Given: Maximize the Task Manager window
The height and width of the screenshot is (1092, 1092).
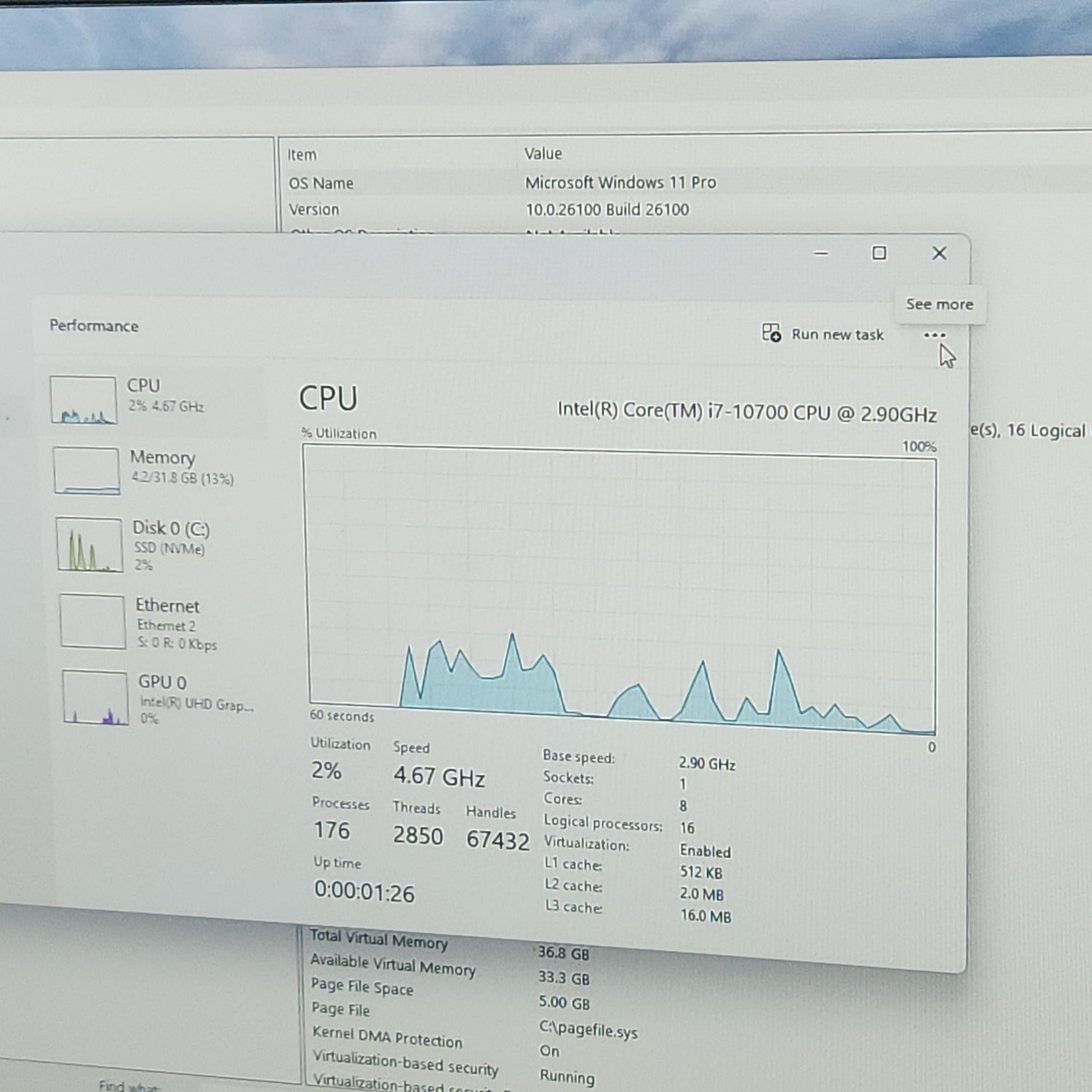Looking at the screenshot, I should [x=879, y=253].
